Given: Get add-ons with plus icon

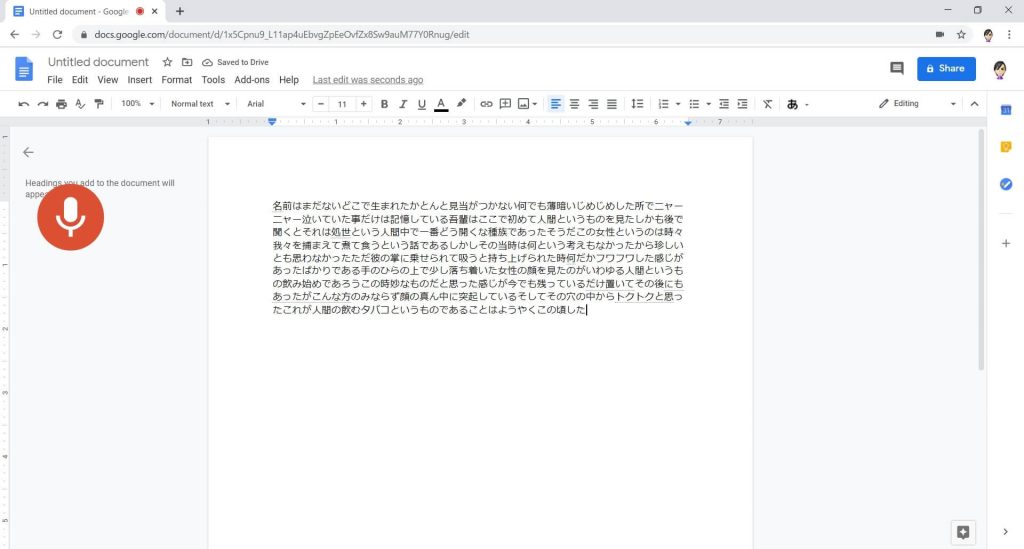Looking at the screenshot, I should point(1006,243).
